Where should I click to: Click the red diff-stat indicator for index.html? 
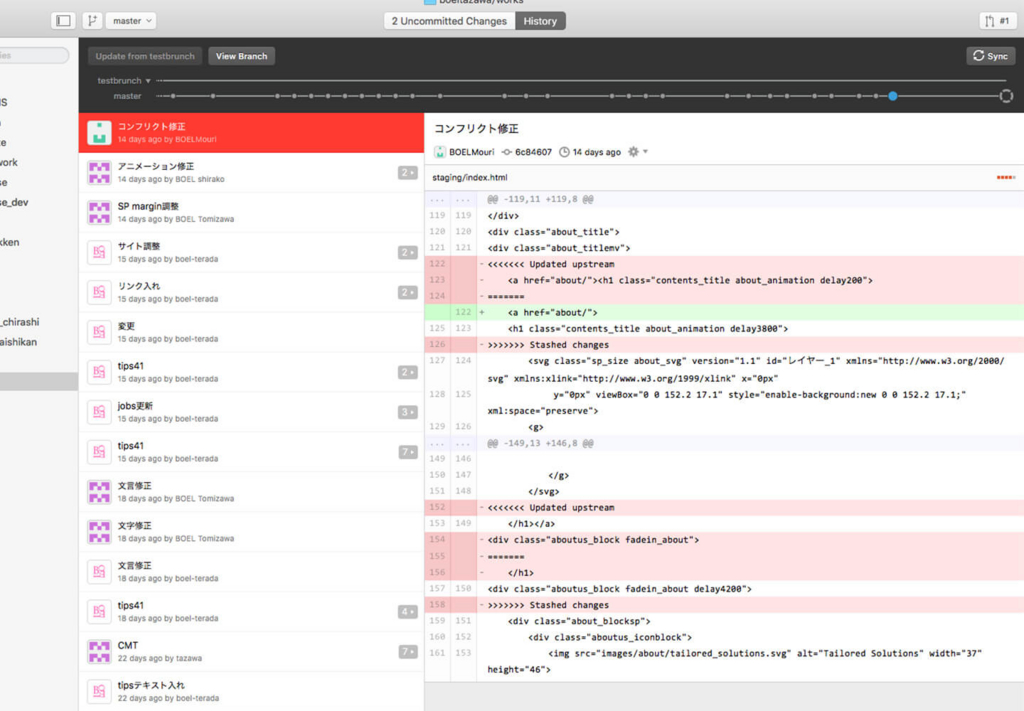(1006, 178)
